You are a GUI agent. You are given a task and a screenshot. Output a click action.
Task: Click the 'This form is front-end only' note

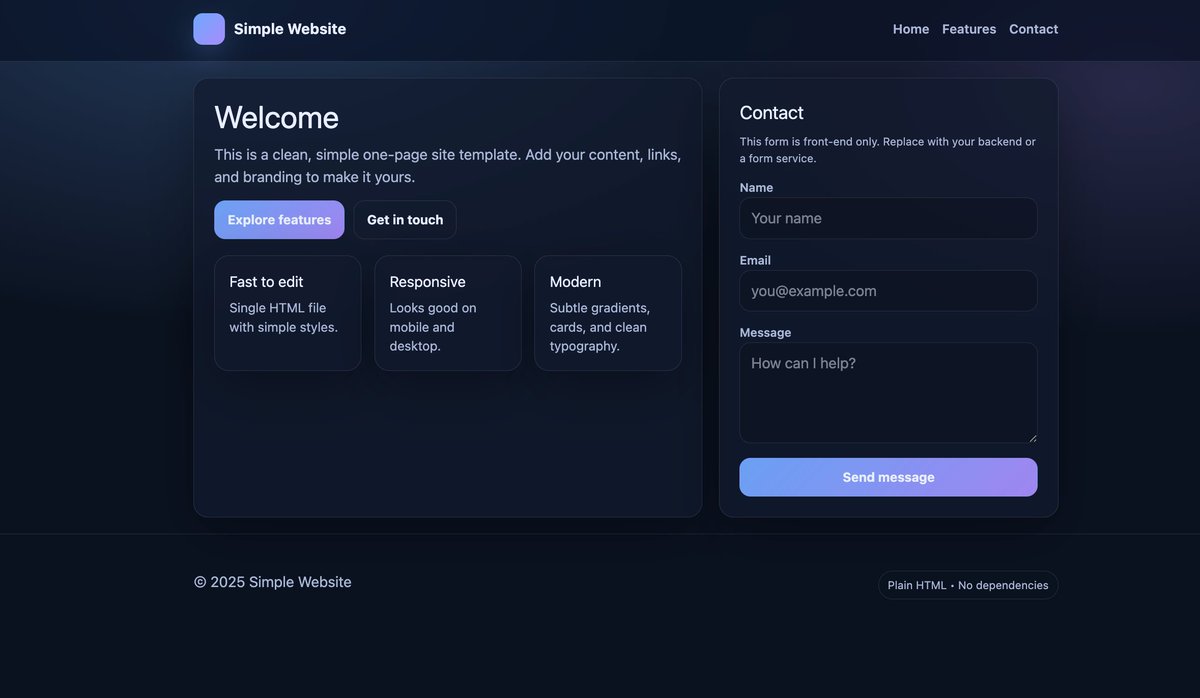coord(888,150)
